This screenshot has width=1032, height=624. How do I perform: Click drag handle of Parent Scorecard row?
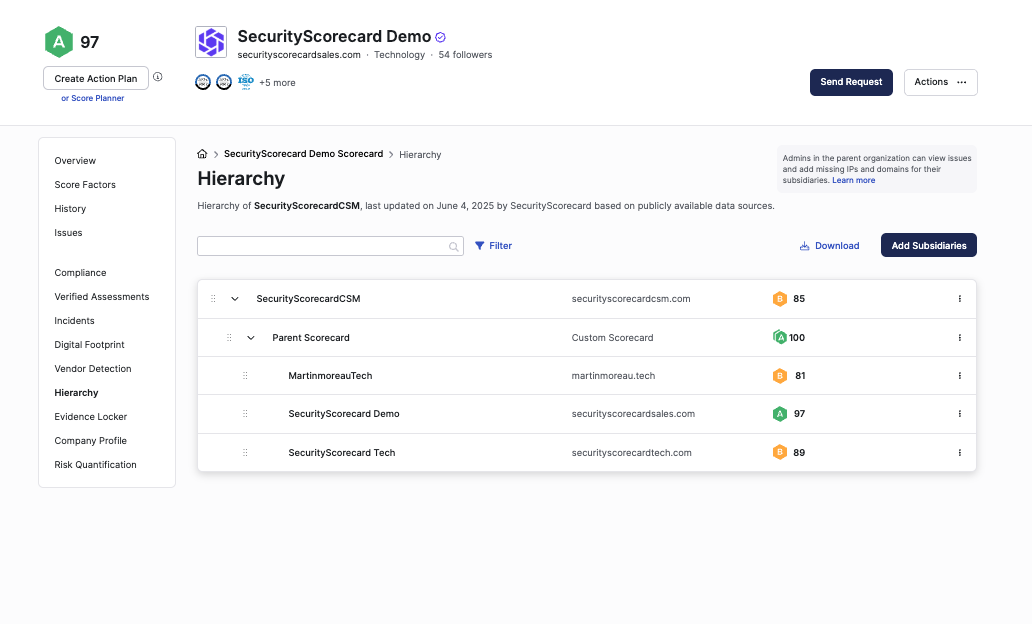coord(229,338)
